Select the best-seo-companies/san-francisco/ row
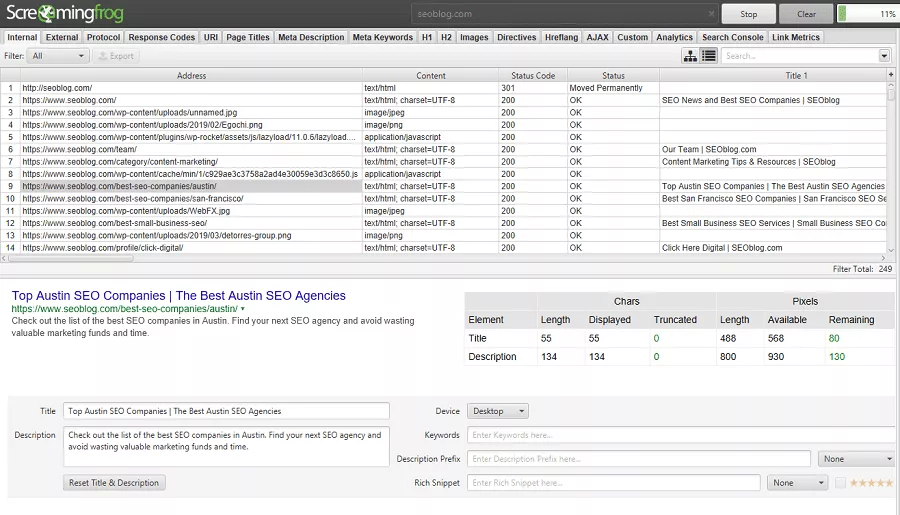Viewport: 900px width, 515px height. [x=444, y=199]
